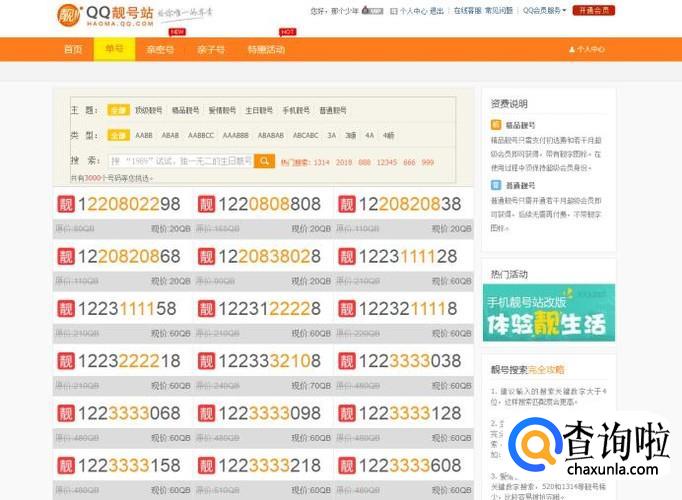Filter by 3A number type
The height and width of the screenshot is (500, 682).
(332, 136)
